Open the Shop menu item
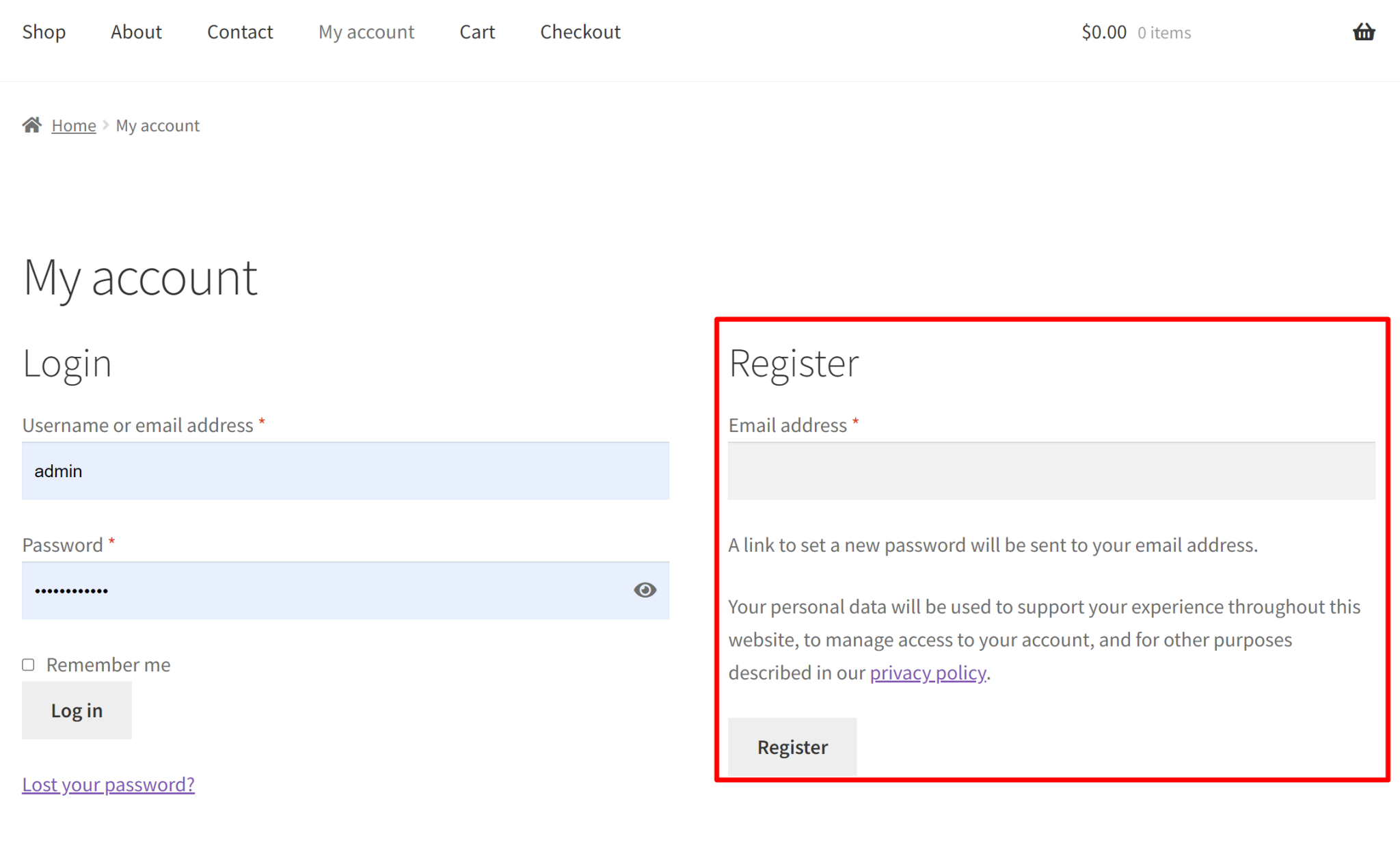Image resolution: width=1400 pixels, height=845 pixels. [x=44, y=31]
